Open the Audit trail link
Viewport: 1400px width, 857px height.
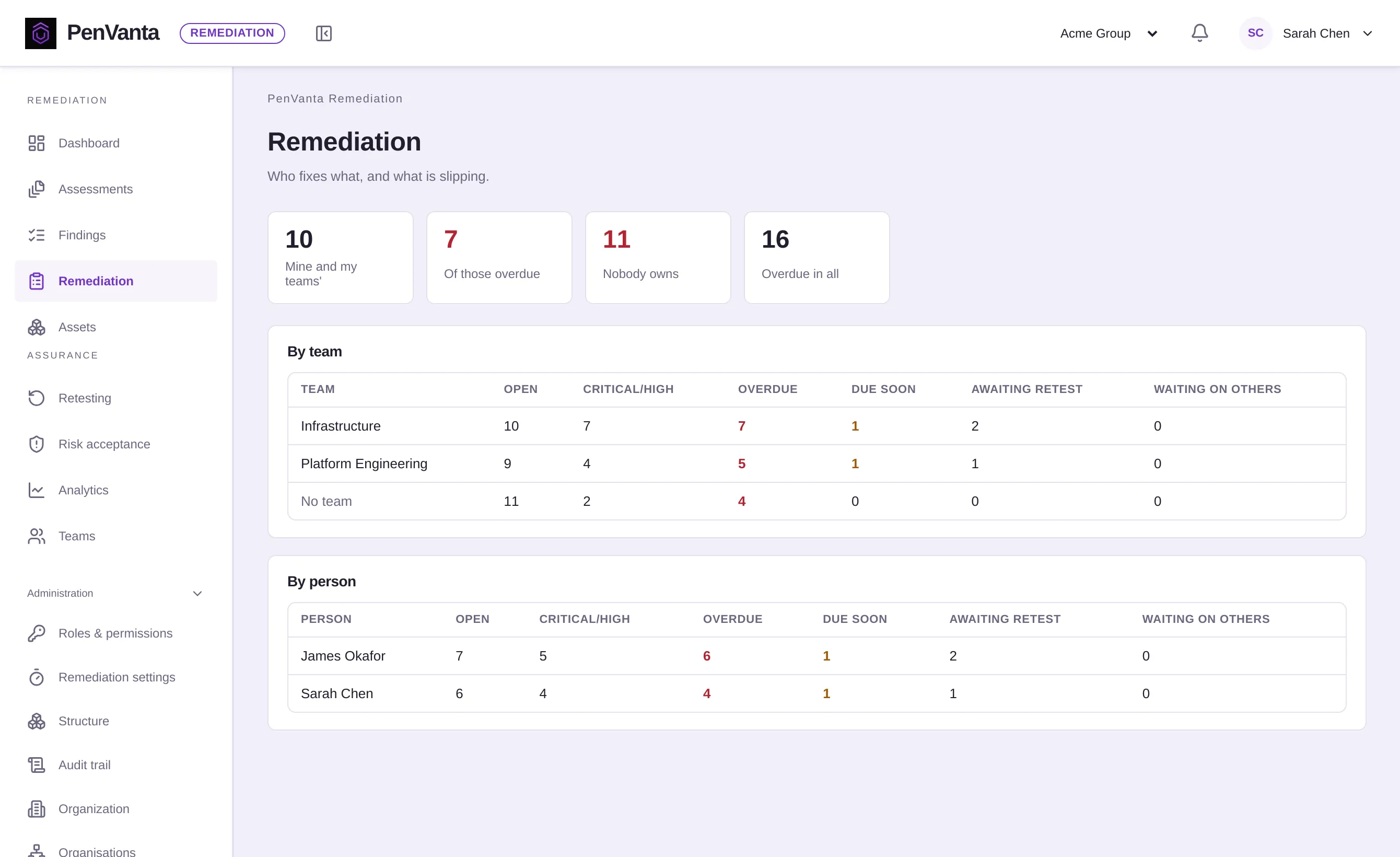(116, 765)
